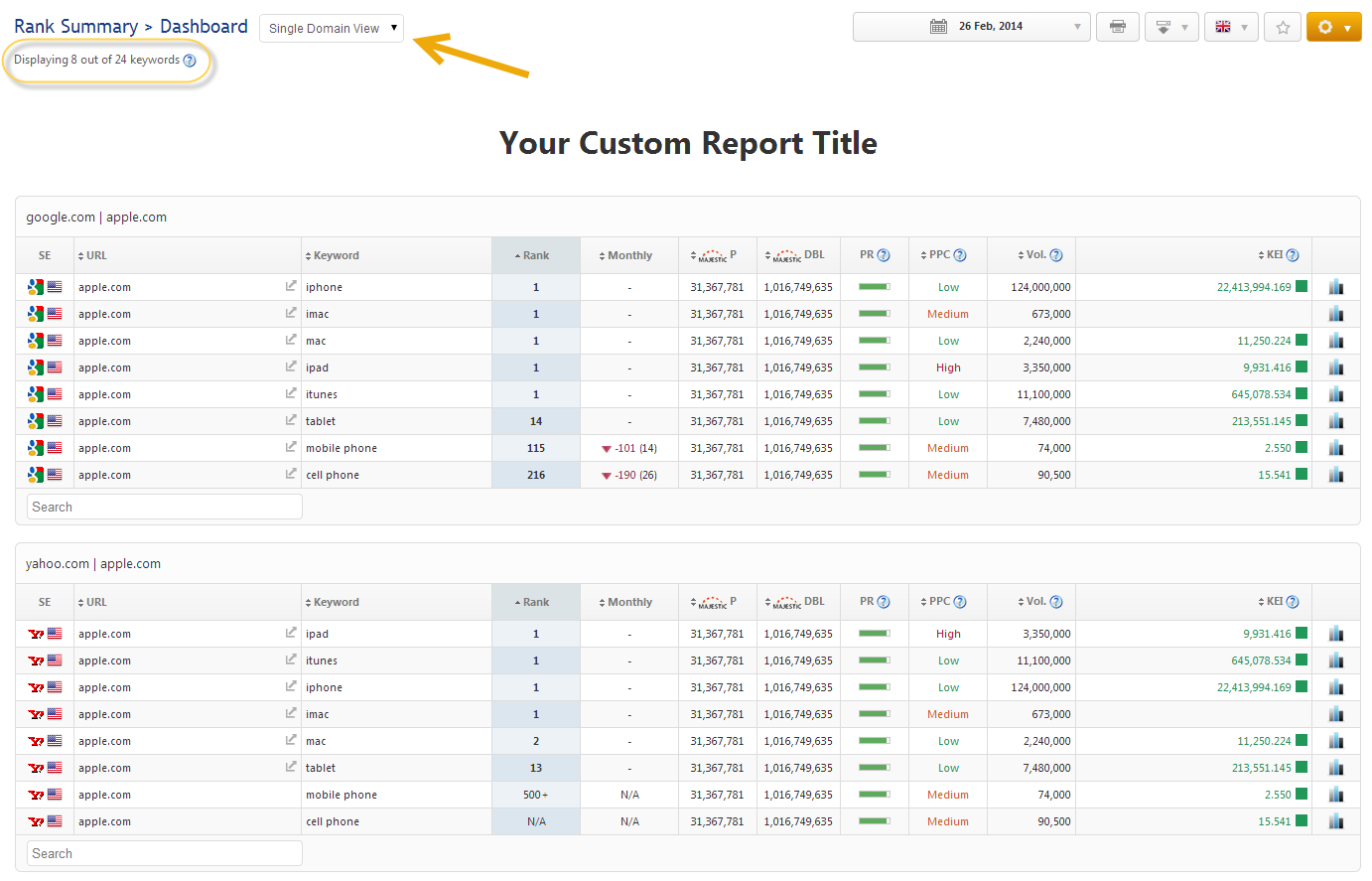Click help icon beside keywords count
The height and width of the screenshot is (881, 1372).
190,61
